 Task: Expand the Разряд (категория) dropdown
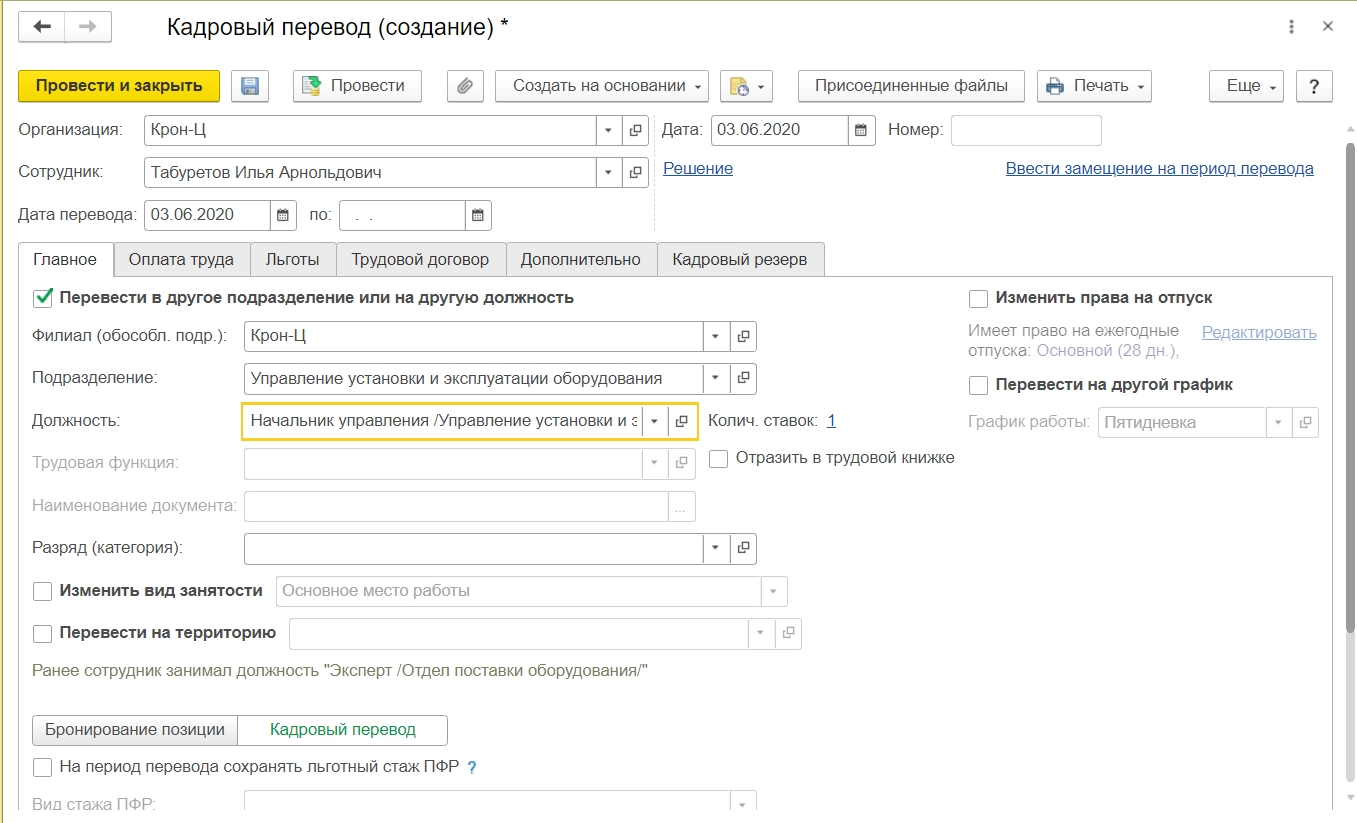coord(716,548)
